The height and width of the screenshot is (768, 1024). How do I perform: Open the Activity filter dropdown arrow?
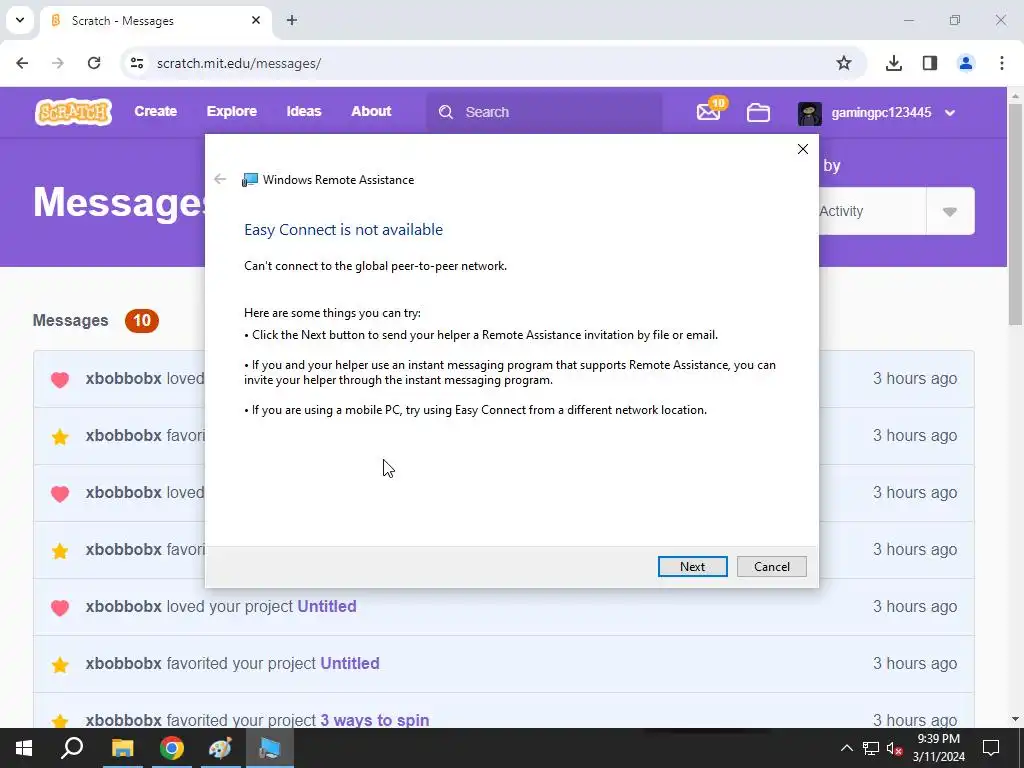[950, 211]
